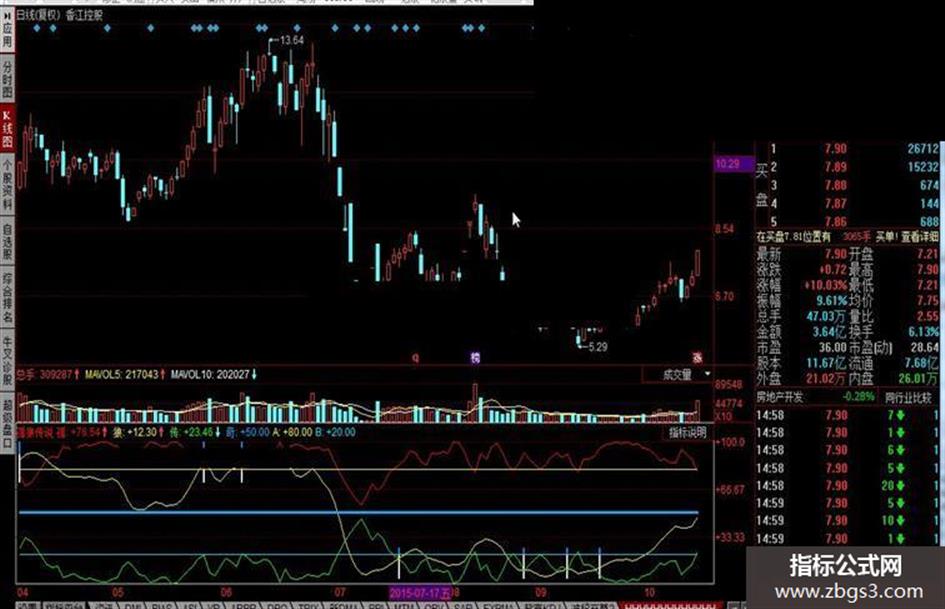Open the 牛叉诊股 sidebar tab
The width and height of the screenshot is (945, 609).
[x=7, y=360]
